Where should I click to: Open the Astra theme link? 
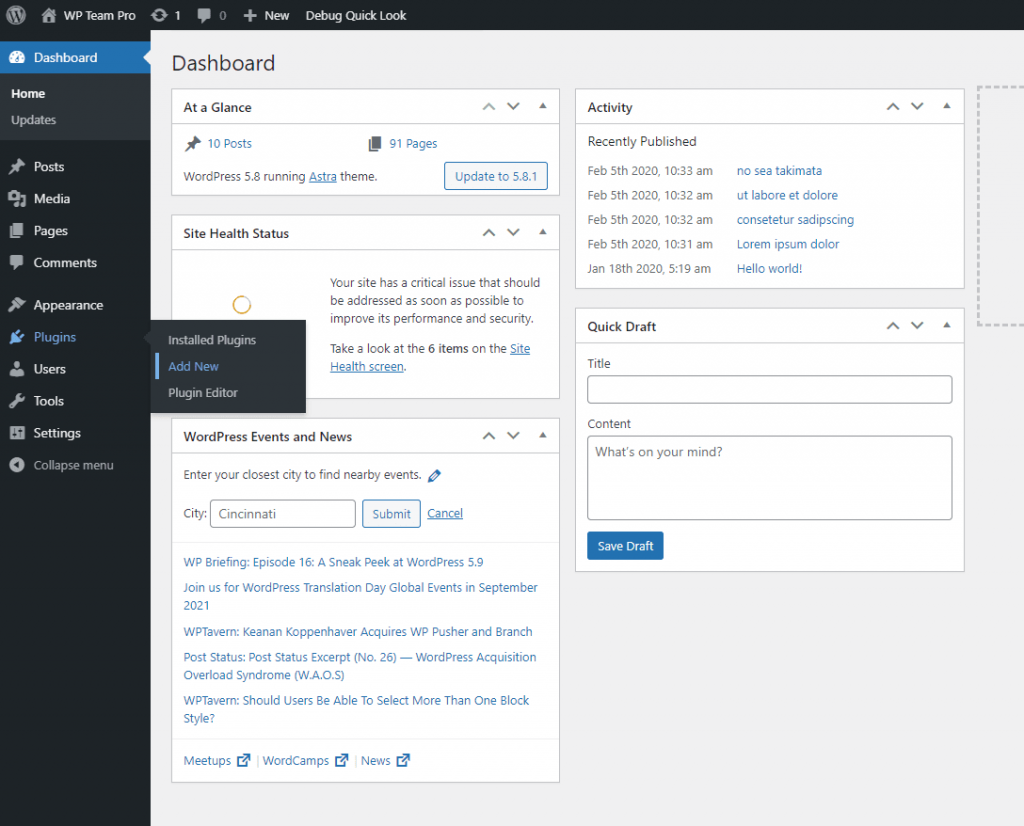tap(323, 176)
